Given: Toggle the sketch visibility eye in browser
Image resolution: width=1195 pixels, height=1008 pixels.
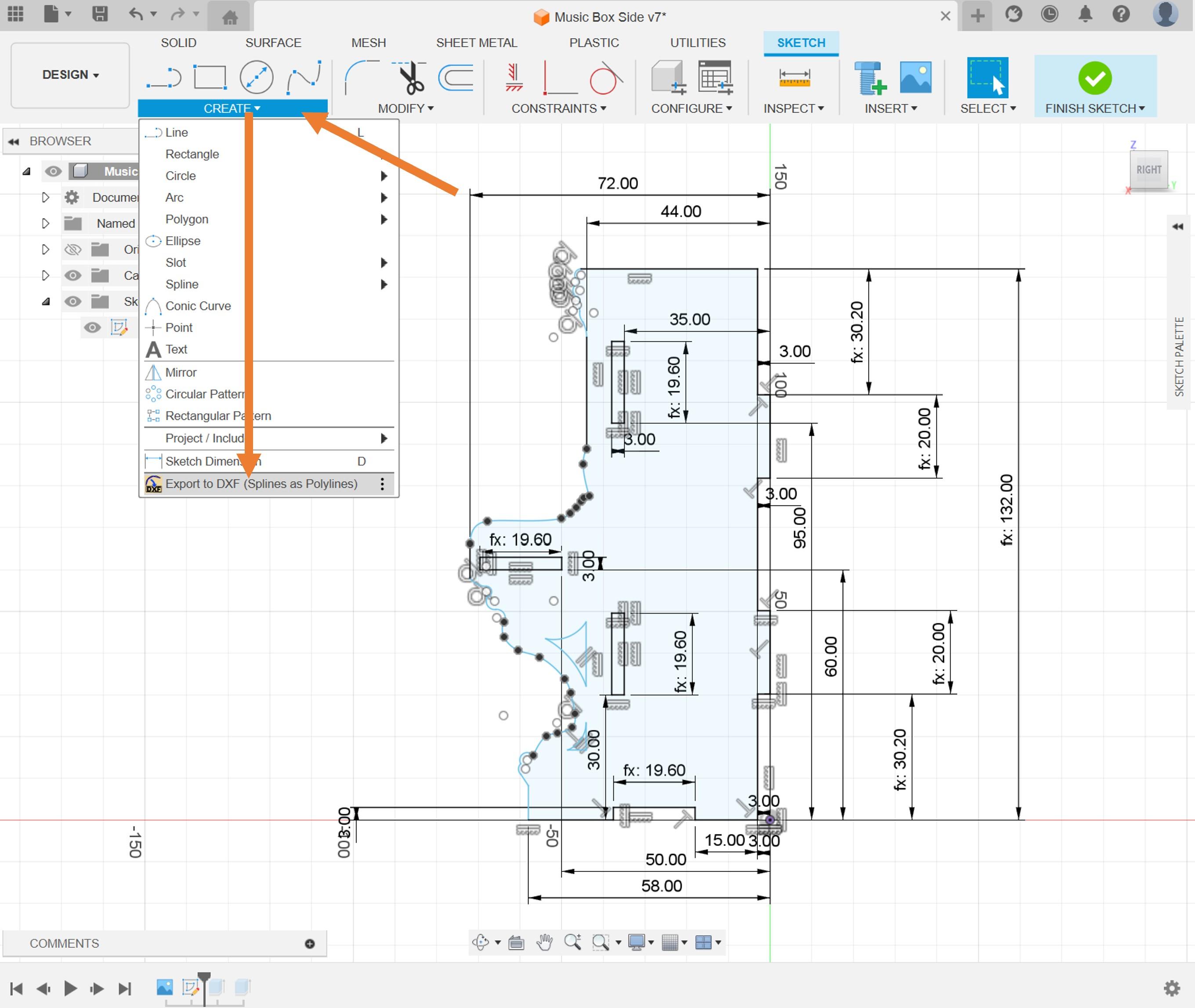Looking at the screenshot, I should pos(92,327).
